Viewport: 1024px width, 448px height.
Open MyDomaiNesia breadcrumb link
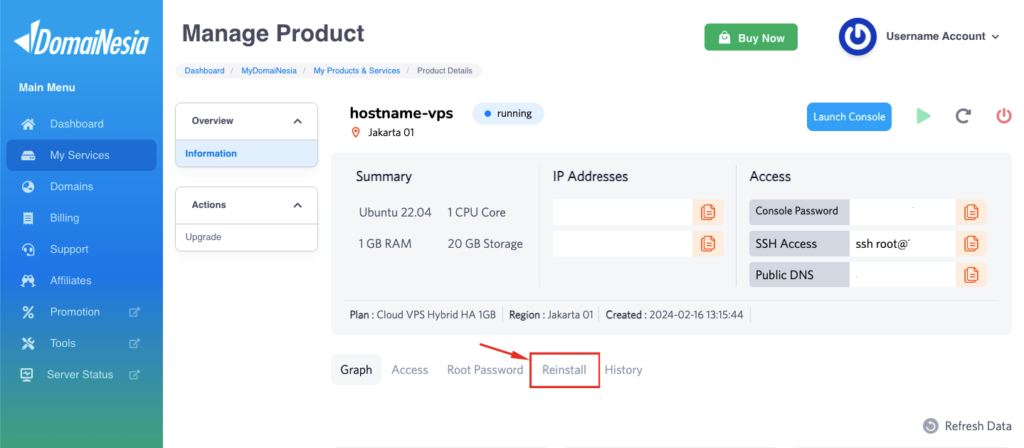point(269,71)
